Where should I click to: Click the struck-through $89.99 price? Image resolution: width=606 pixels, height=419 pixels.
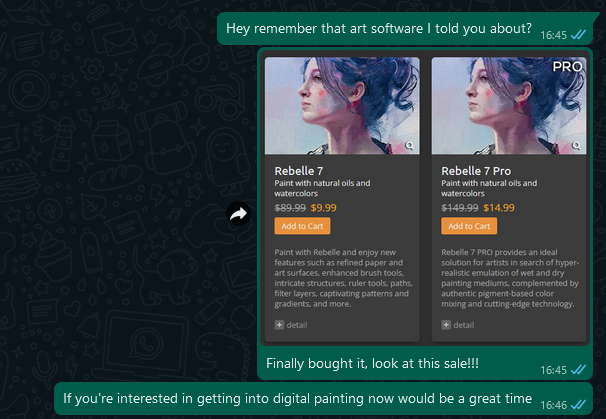pos(290,208)
